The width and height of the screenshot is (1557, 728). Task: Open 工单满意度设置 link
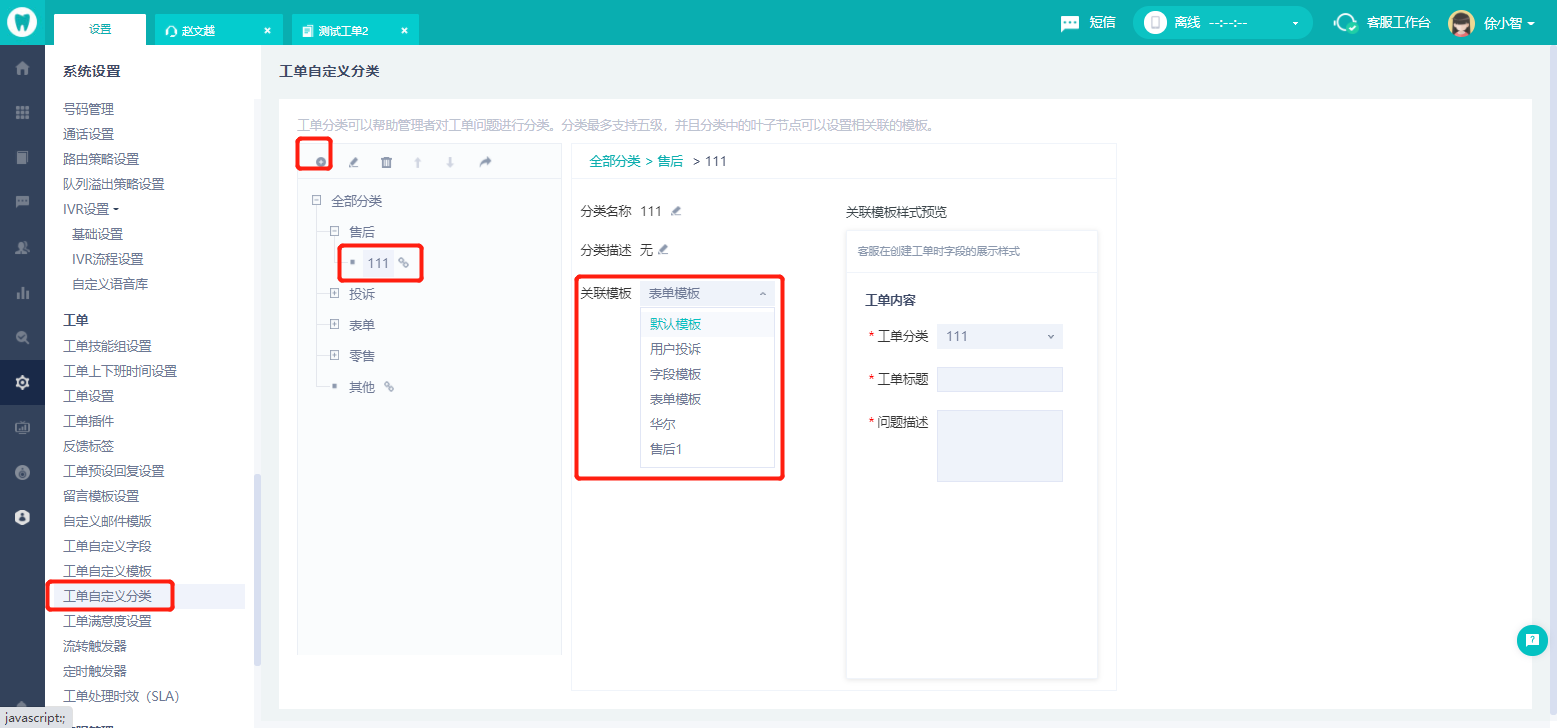pyautogui.click(x=107, y=621)
